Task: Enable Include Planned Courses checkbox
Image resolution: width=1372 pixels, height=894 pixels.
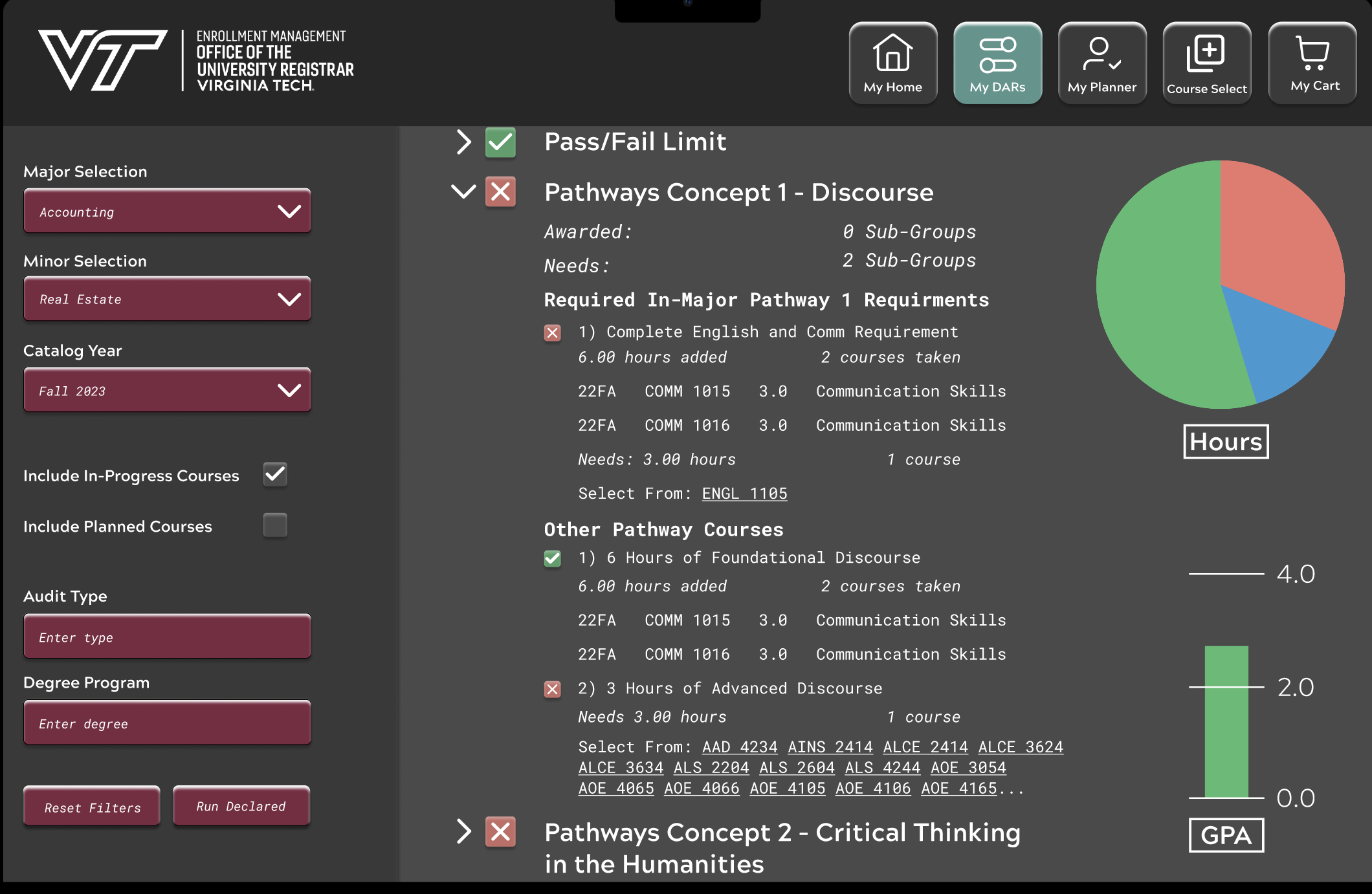Action: click(x=275, y=525)
